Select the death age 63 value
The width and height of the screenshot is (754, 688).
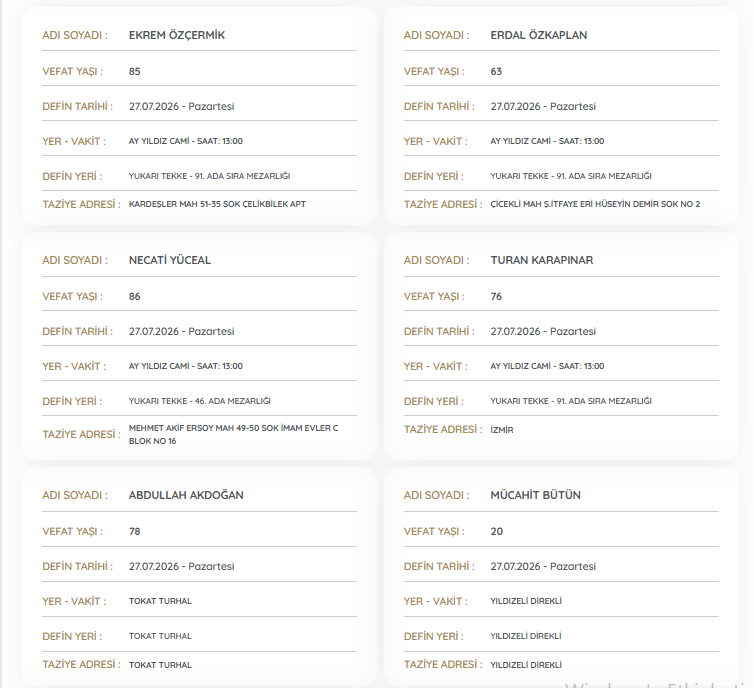click(x=496, y=72)
